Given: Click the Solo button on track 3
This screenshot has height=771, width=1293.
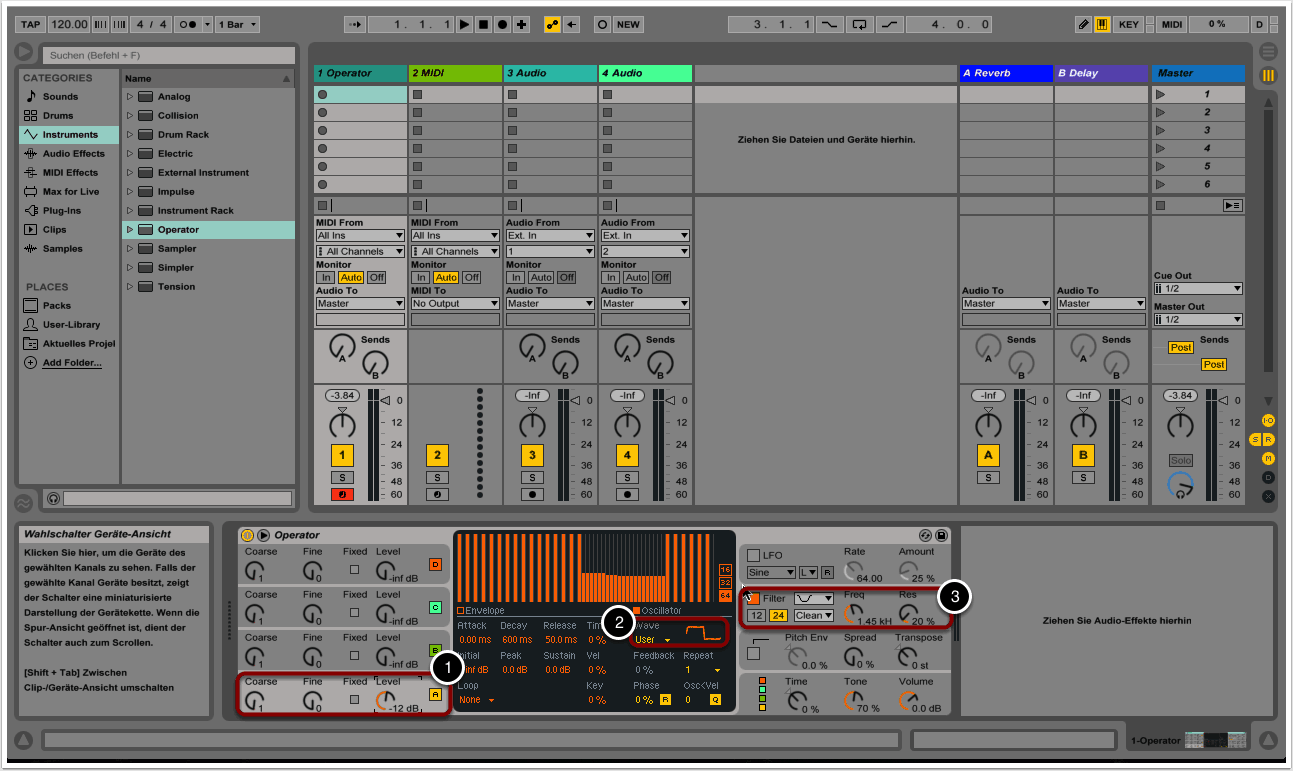Looking at the screenshot, I should click(531, 478).
